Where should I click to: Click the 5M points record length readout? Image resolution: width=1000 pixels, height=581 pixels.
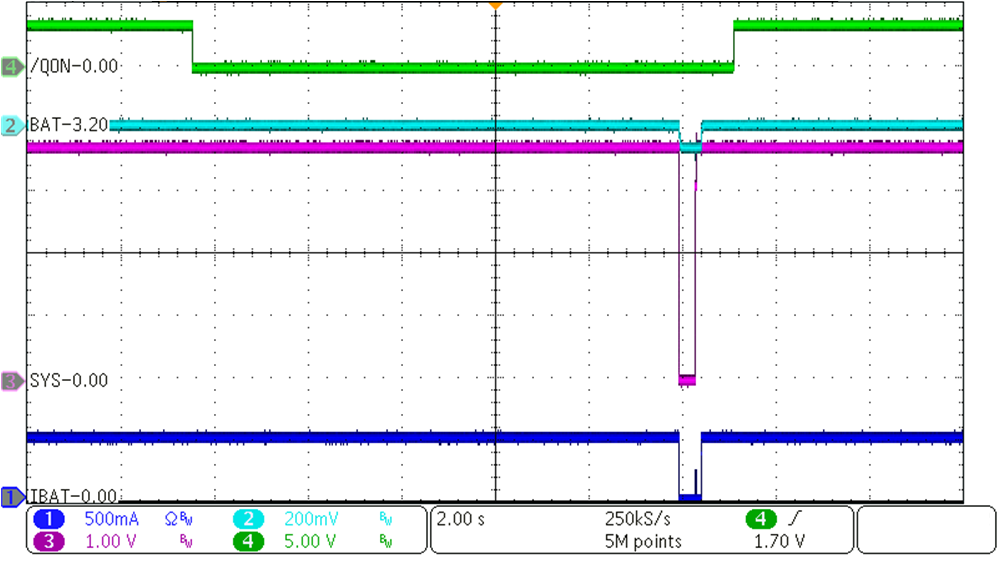pyautogui.click(x=643, y=542)
